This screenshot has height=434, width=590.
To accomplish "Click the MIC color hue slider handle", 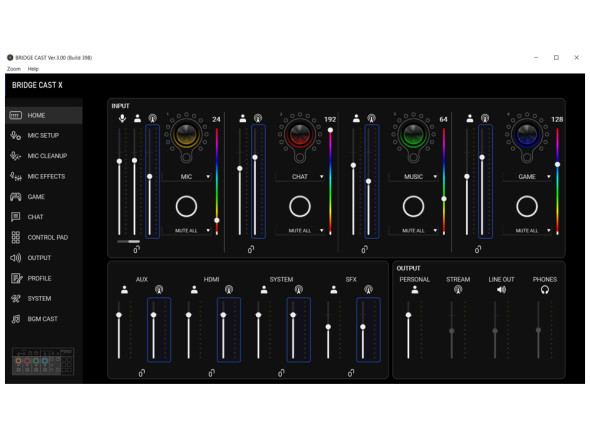I will 217,220.
